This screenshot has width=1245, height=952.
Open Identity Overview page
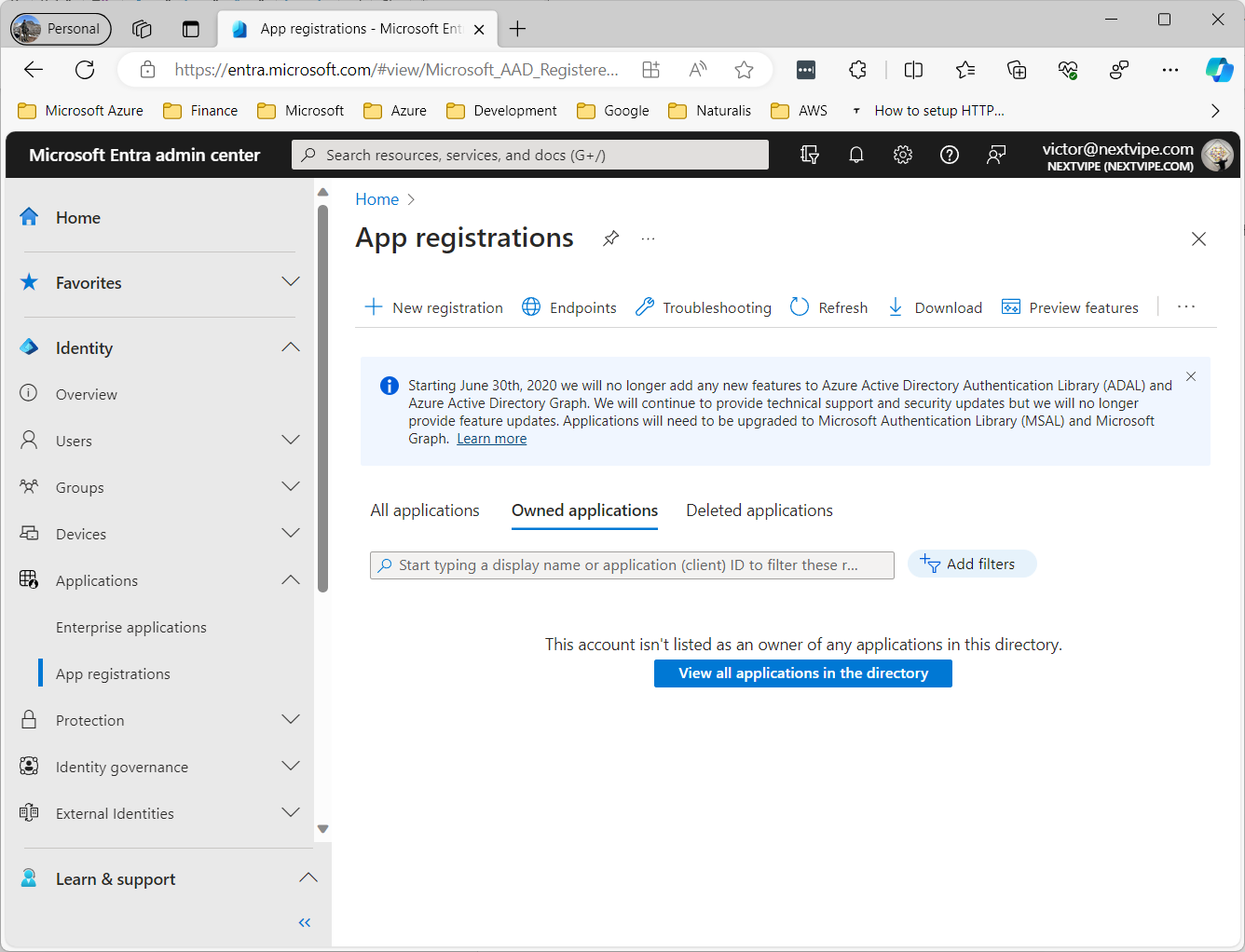coord(87,394)
